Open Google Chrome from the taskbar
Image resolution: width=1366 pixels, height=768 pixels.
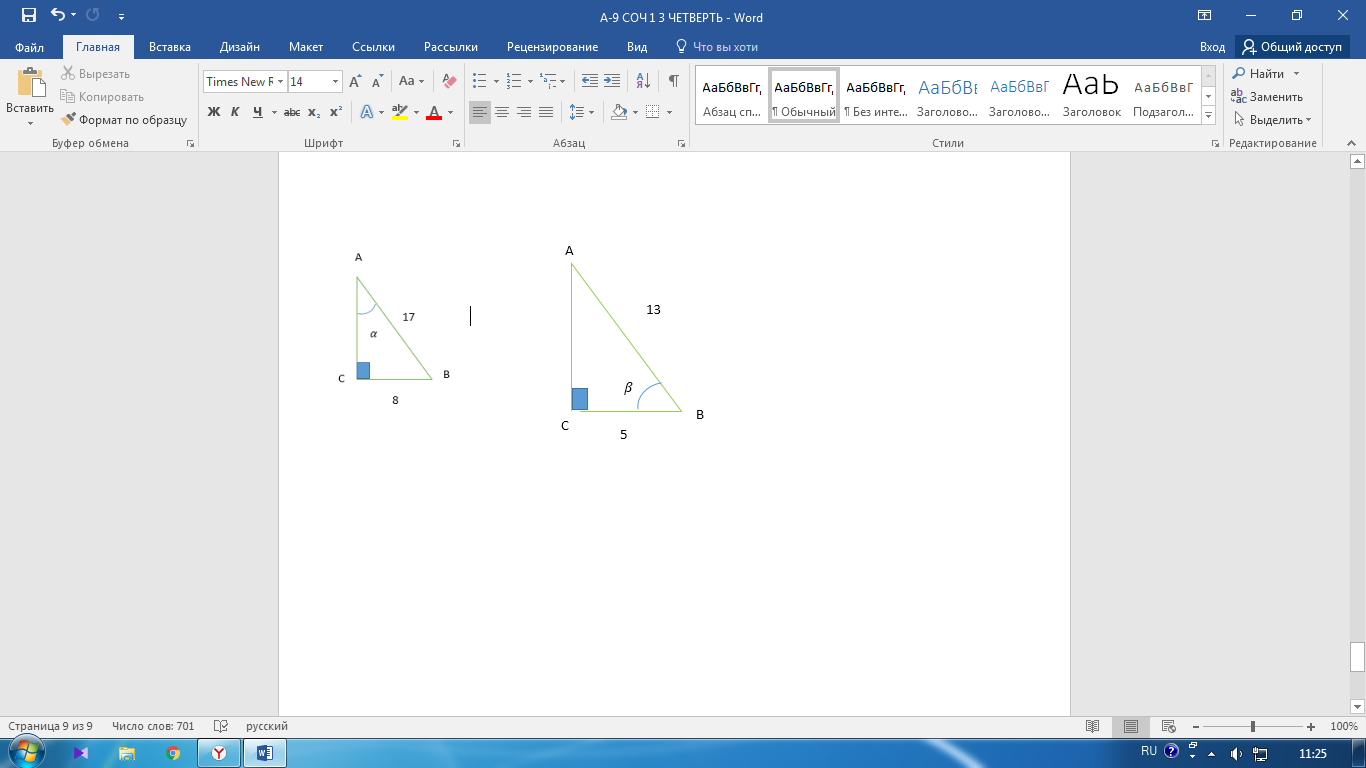point(173,753)
